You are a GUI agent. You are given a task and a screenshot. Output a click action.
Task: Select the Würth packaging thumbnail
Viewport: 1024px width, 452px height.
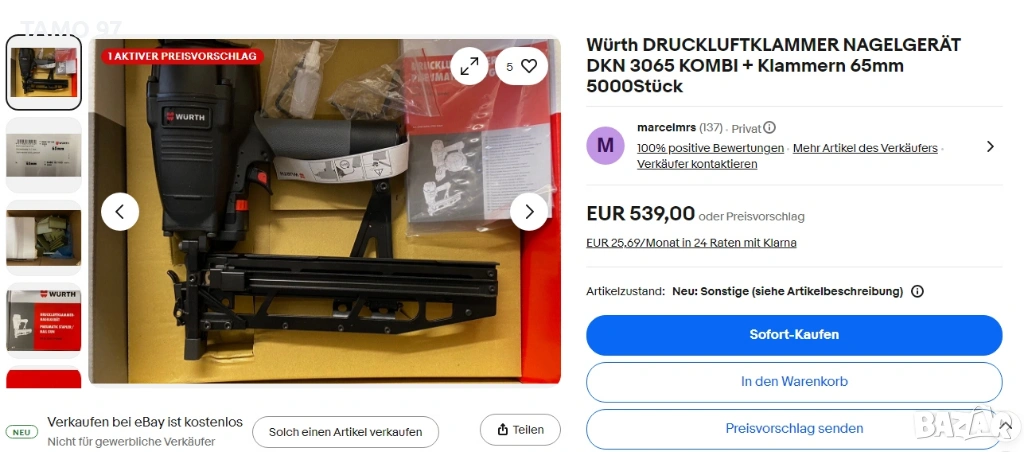coord(44,320)
